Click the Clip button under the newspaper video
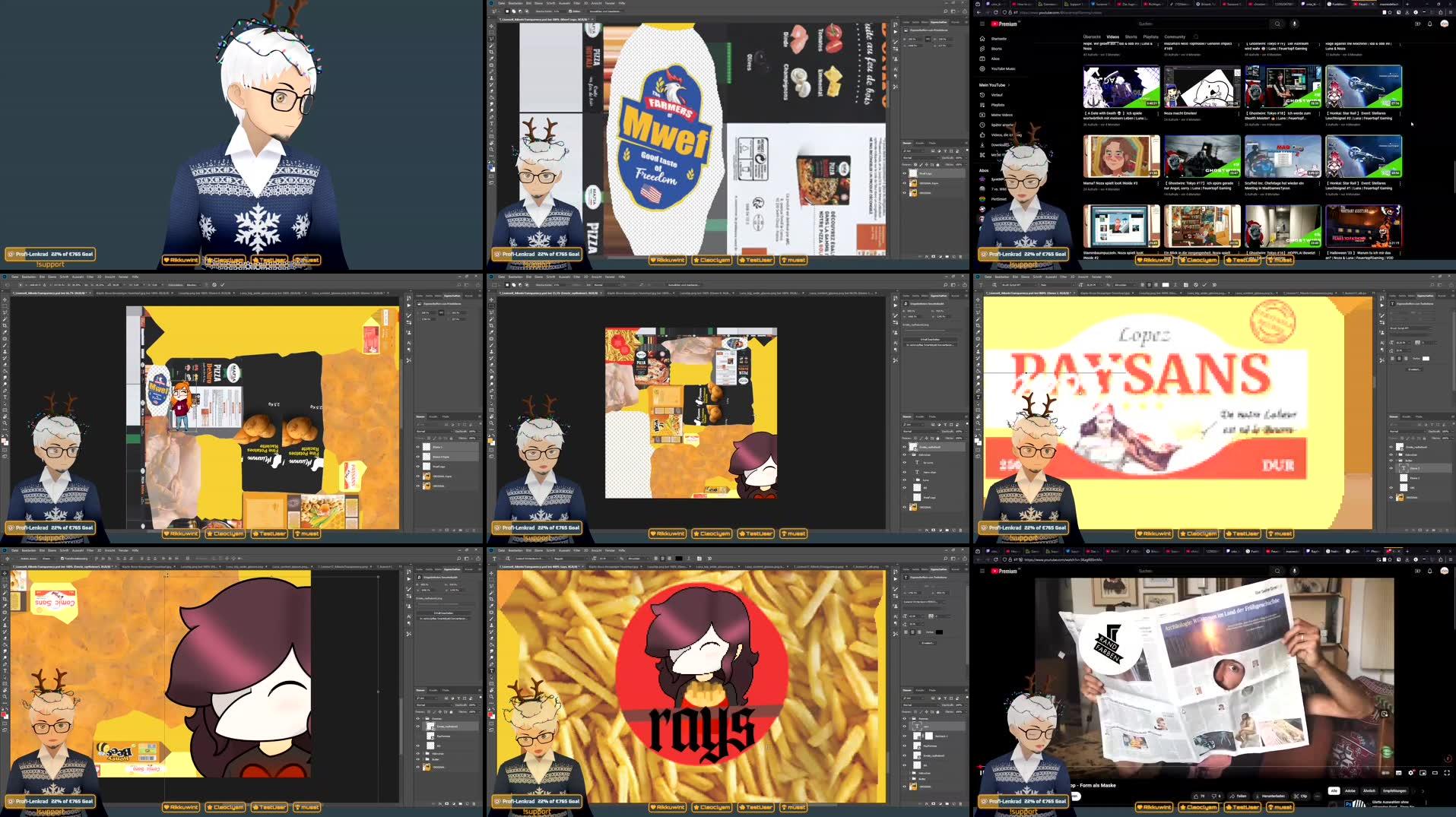1456x817 pixels. click(1301, 796)
